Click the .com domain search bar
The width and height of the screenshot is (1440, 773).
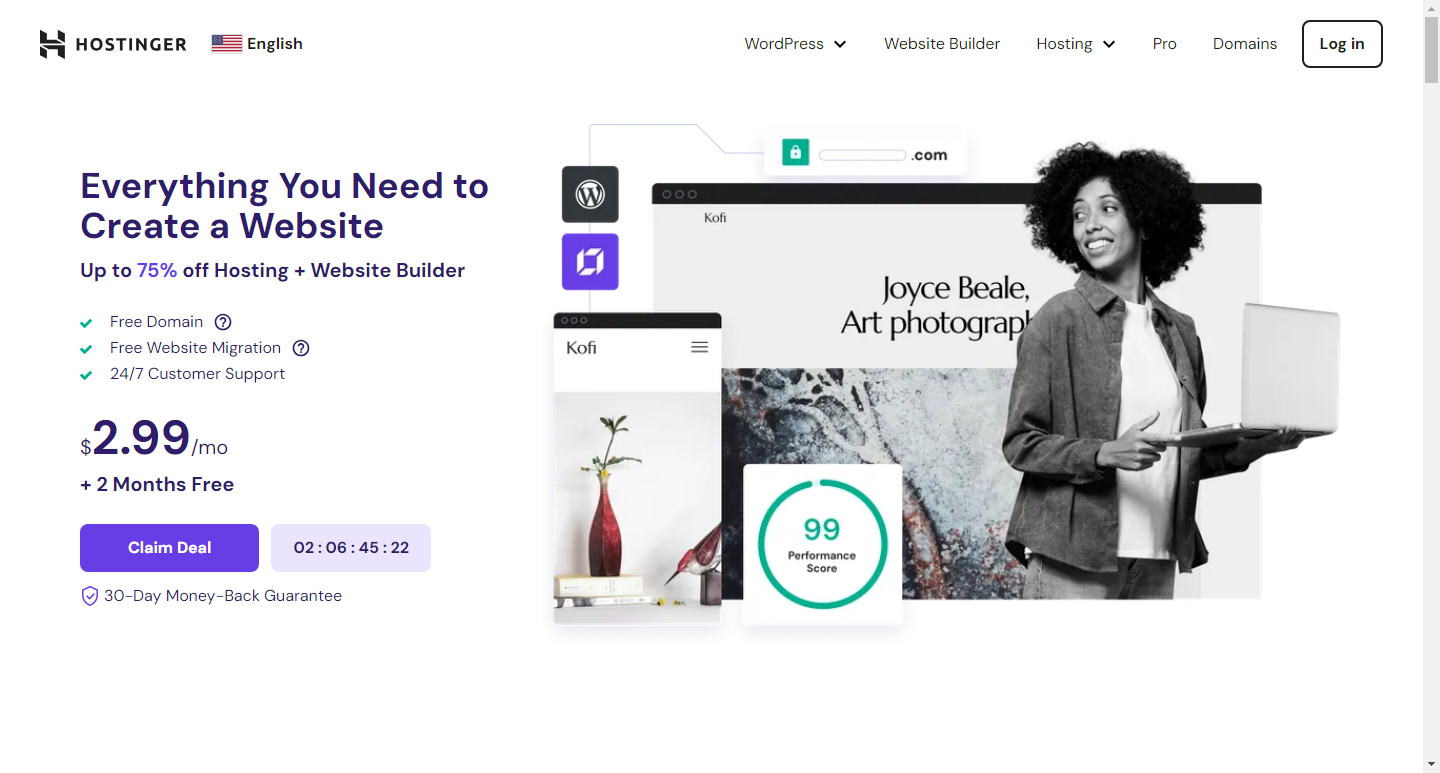[865, 154]
